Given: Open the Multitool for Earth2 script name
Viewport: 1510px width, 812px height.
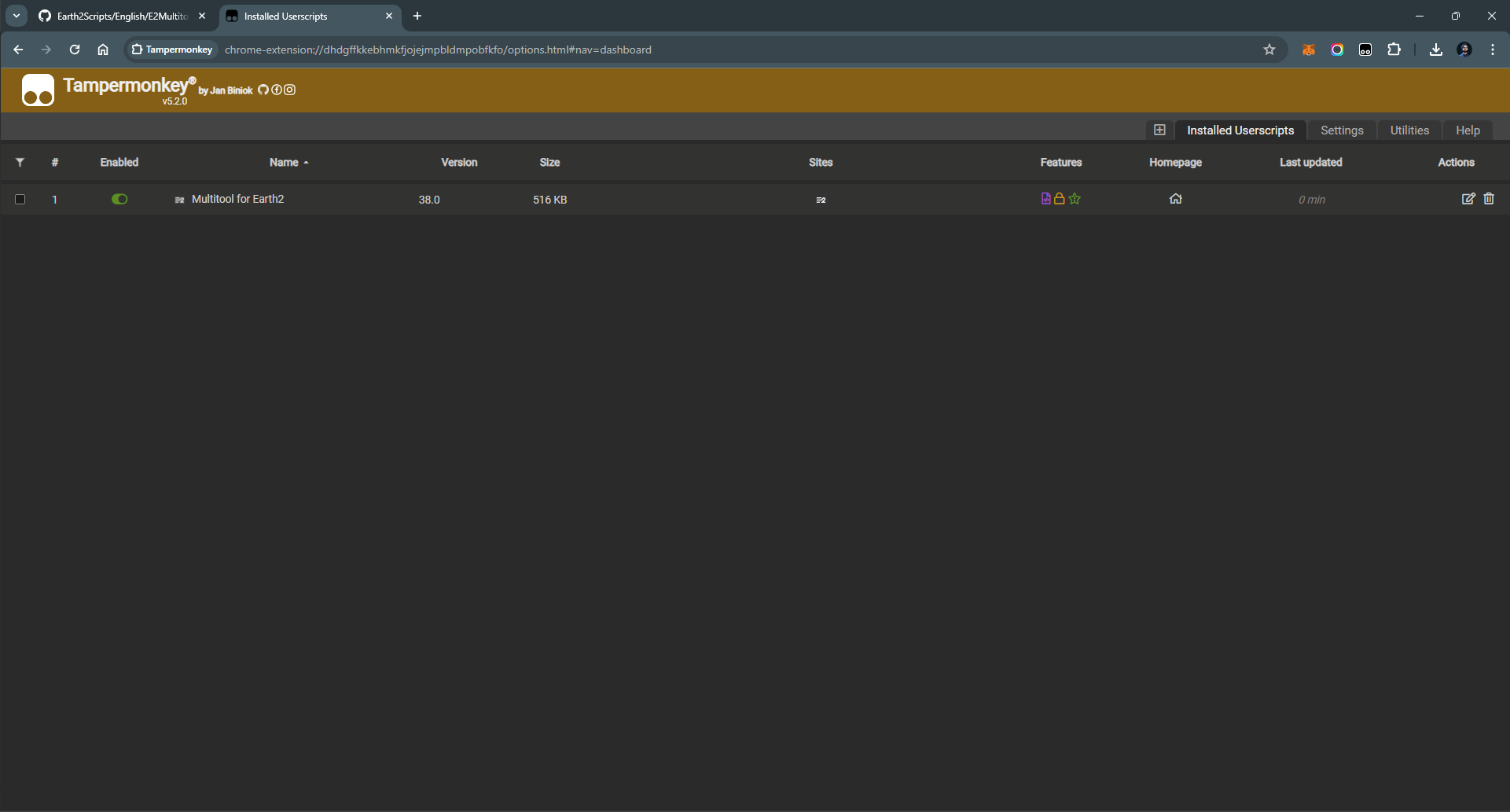Looking at the screenshot, I should pyautogui.click(x=237, y=200).
